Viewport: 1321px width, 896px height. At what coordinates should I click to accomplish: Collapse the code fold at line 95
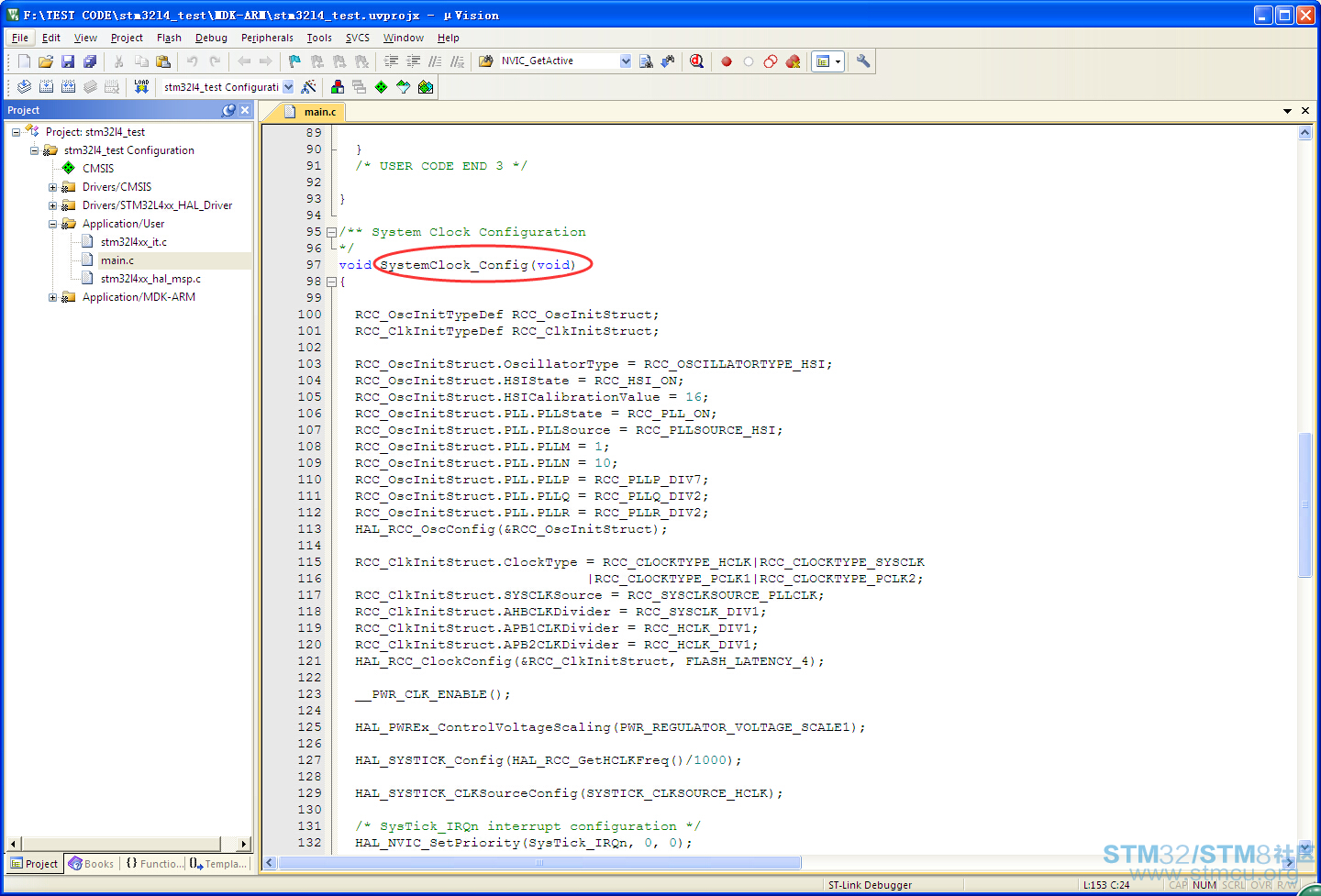click(x=331, y=232)
